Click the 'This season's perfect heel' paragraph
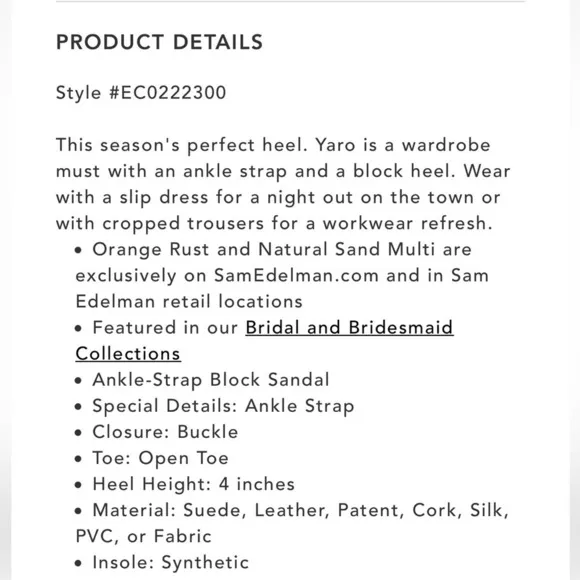Image resolution: width=580 pixels, height=580 pixels. pyautogui.click(x=283, y=184)
